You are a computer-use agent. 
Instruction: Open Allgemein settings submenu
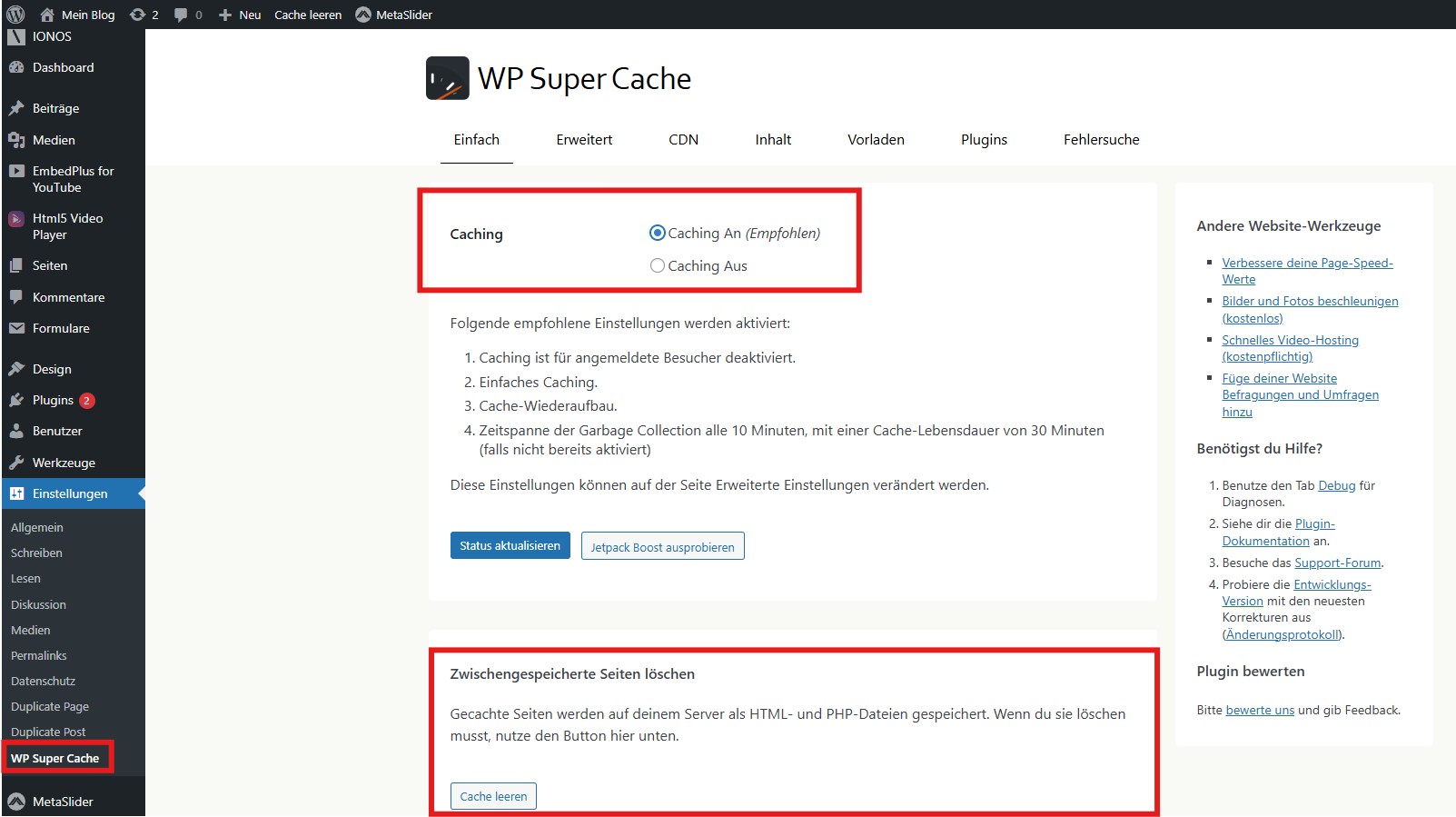(37, 527)
